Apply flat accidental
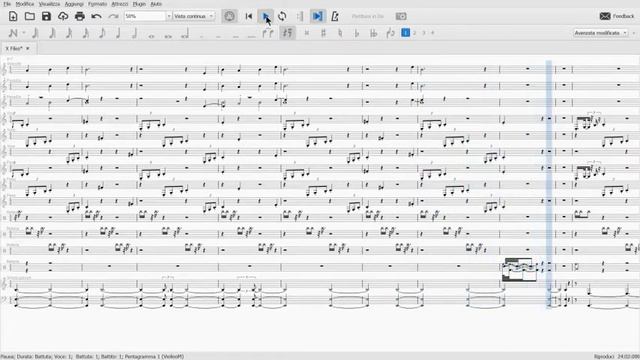Viewport: 640px width, 360px height. [x=357, y=33]
